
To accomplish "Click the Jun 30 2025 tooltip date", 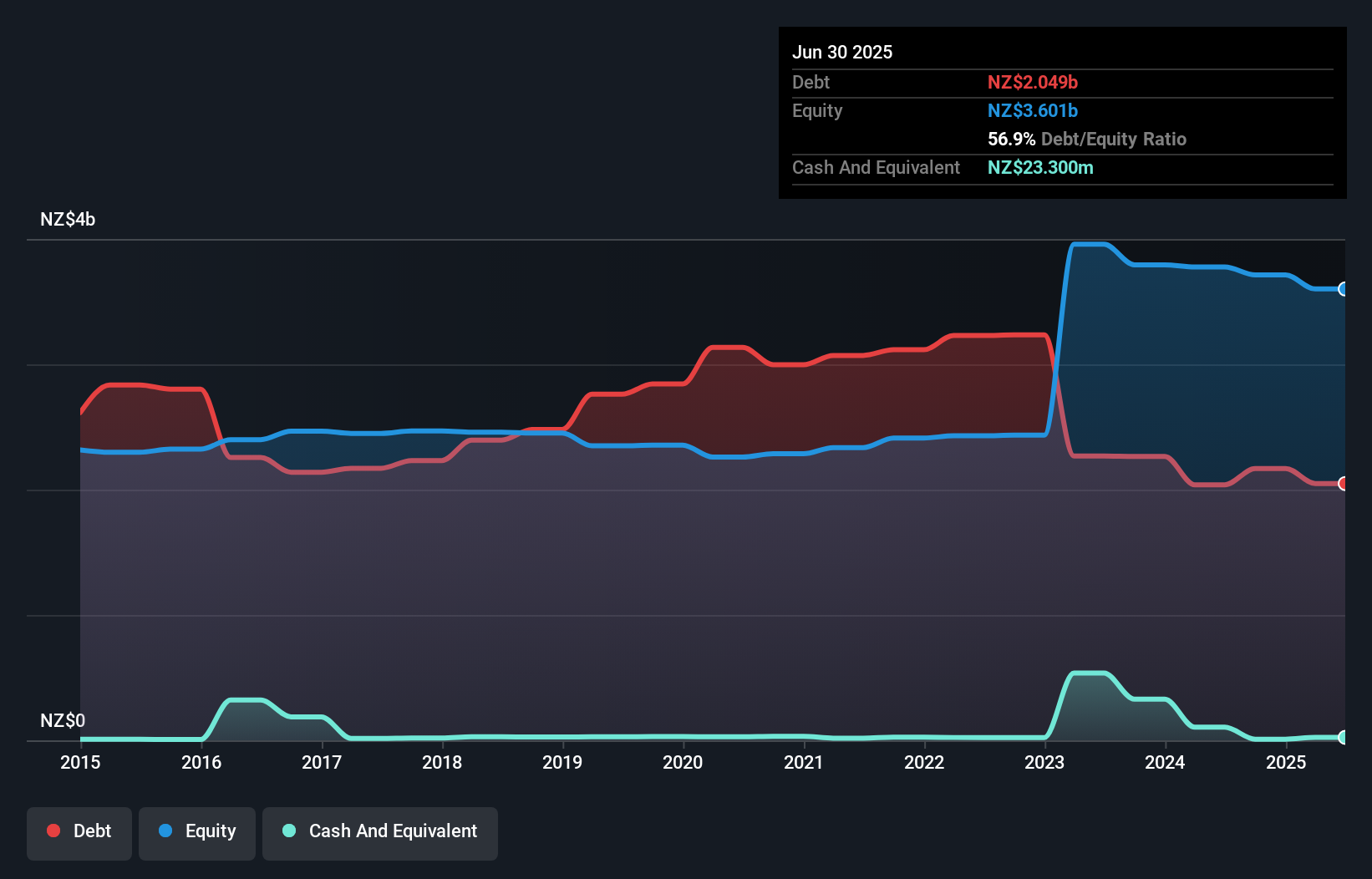I will (842, 52).
